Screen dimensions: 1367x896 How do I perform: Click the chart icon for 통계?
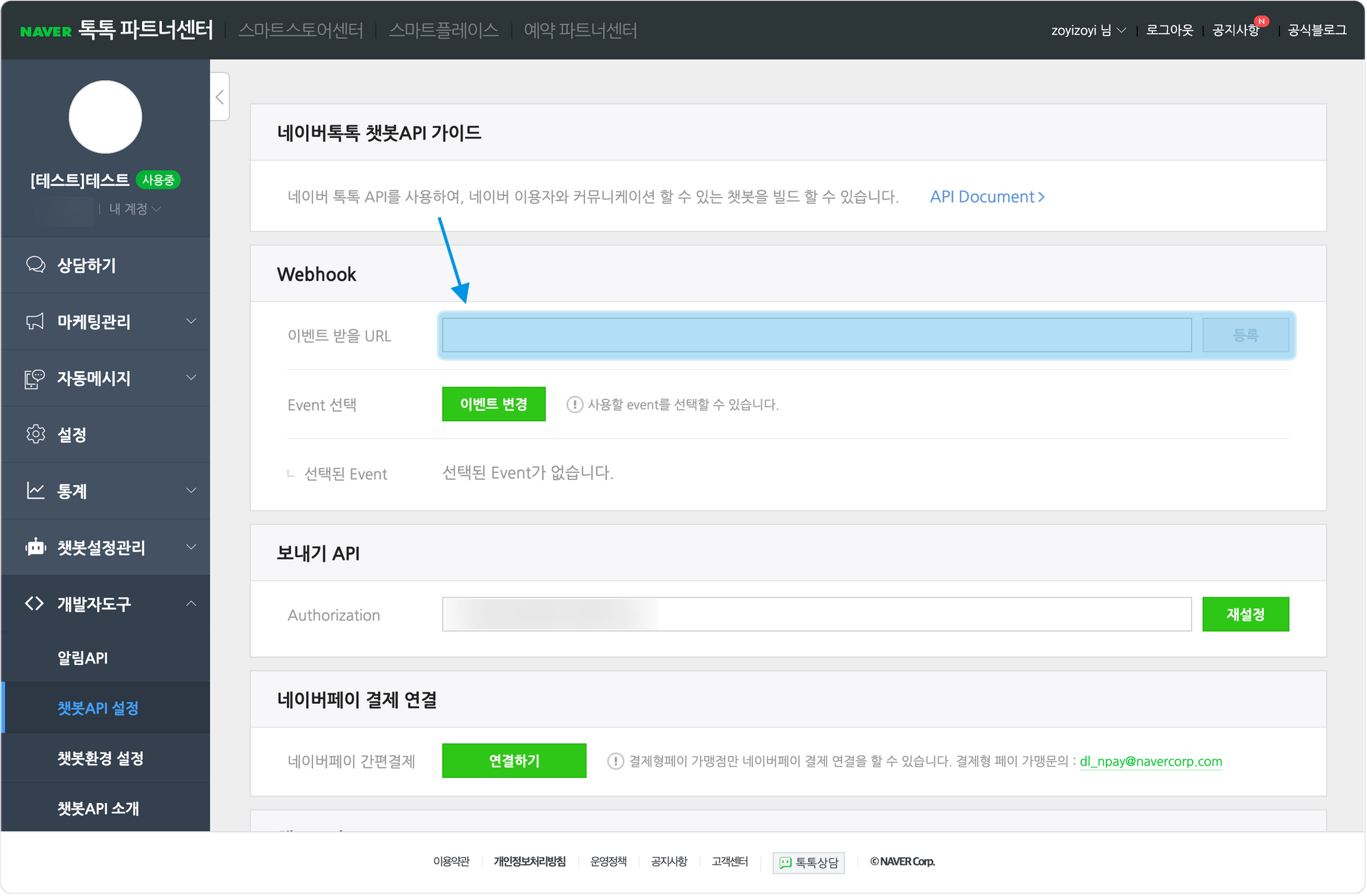click(x=36, y=491)
